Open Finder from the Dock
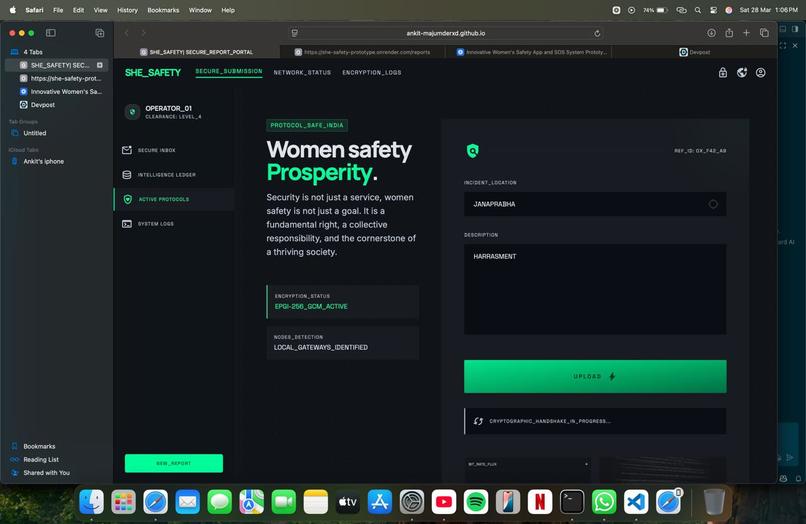 [91, 501]
